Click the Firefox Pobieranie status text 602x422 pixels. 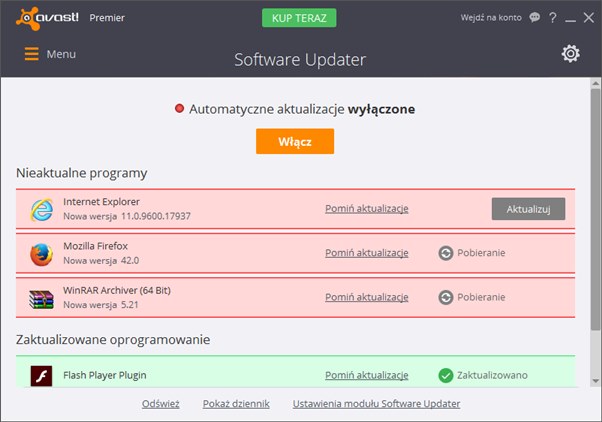click(481, 253)
